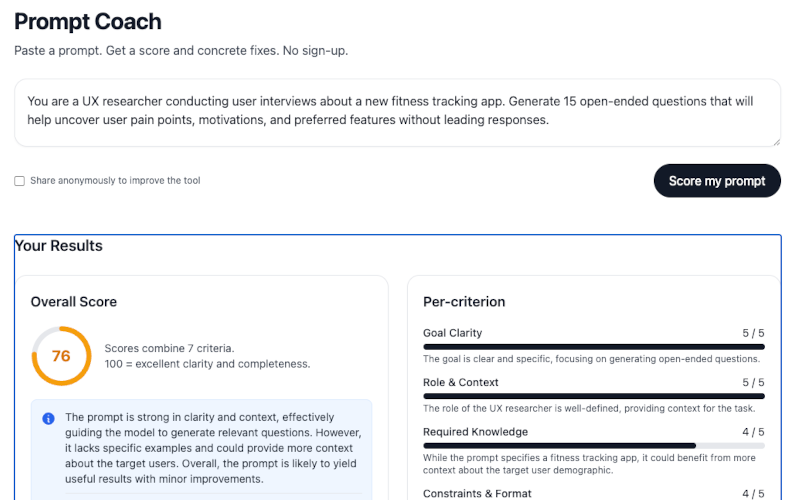Click the Goal Clarity progress bar
This screenshot has height=500, width=800.
[593, 347]
